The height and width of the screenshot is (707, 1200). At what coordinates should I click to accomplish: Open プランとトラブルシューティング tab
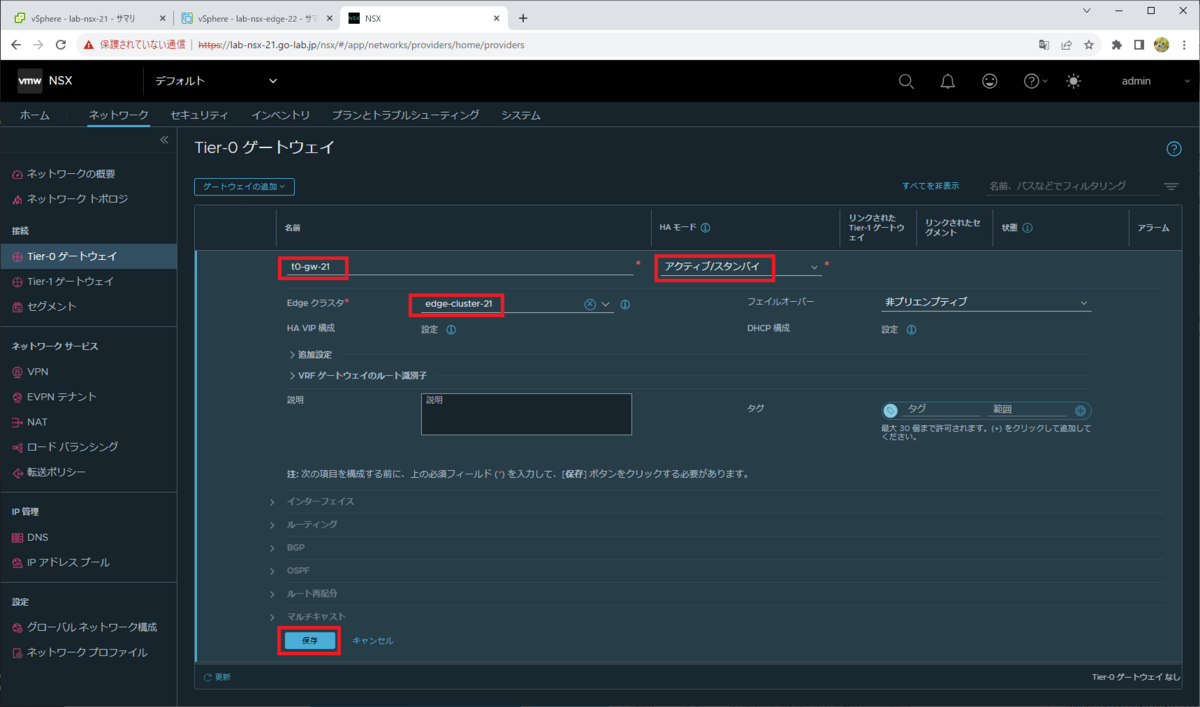point(405,115)
